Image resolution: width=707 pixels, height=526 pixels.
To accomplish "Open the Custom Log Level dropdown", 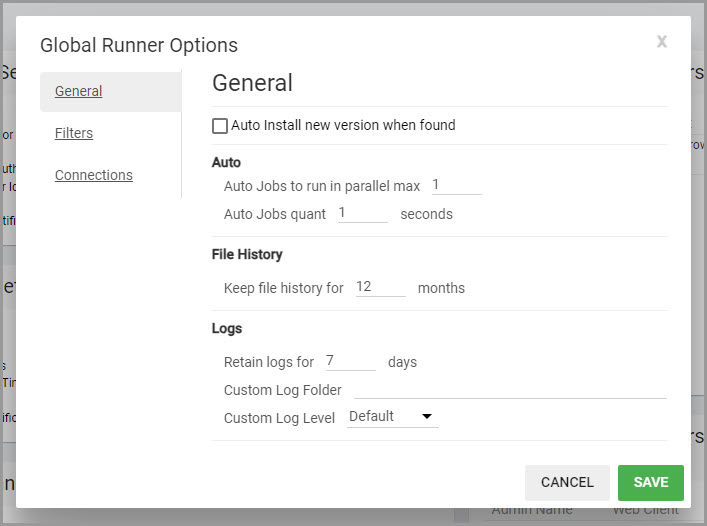I will pyautogui.click(x=392, y=417).
